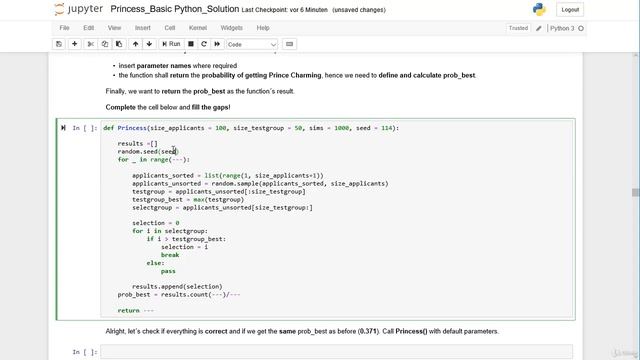
Task: Move selected cell down arrow
Action: (149, 44)
